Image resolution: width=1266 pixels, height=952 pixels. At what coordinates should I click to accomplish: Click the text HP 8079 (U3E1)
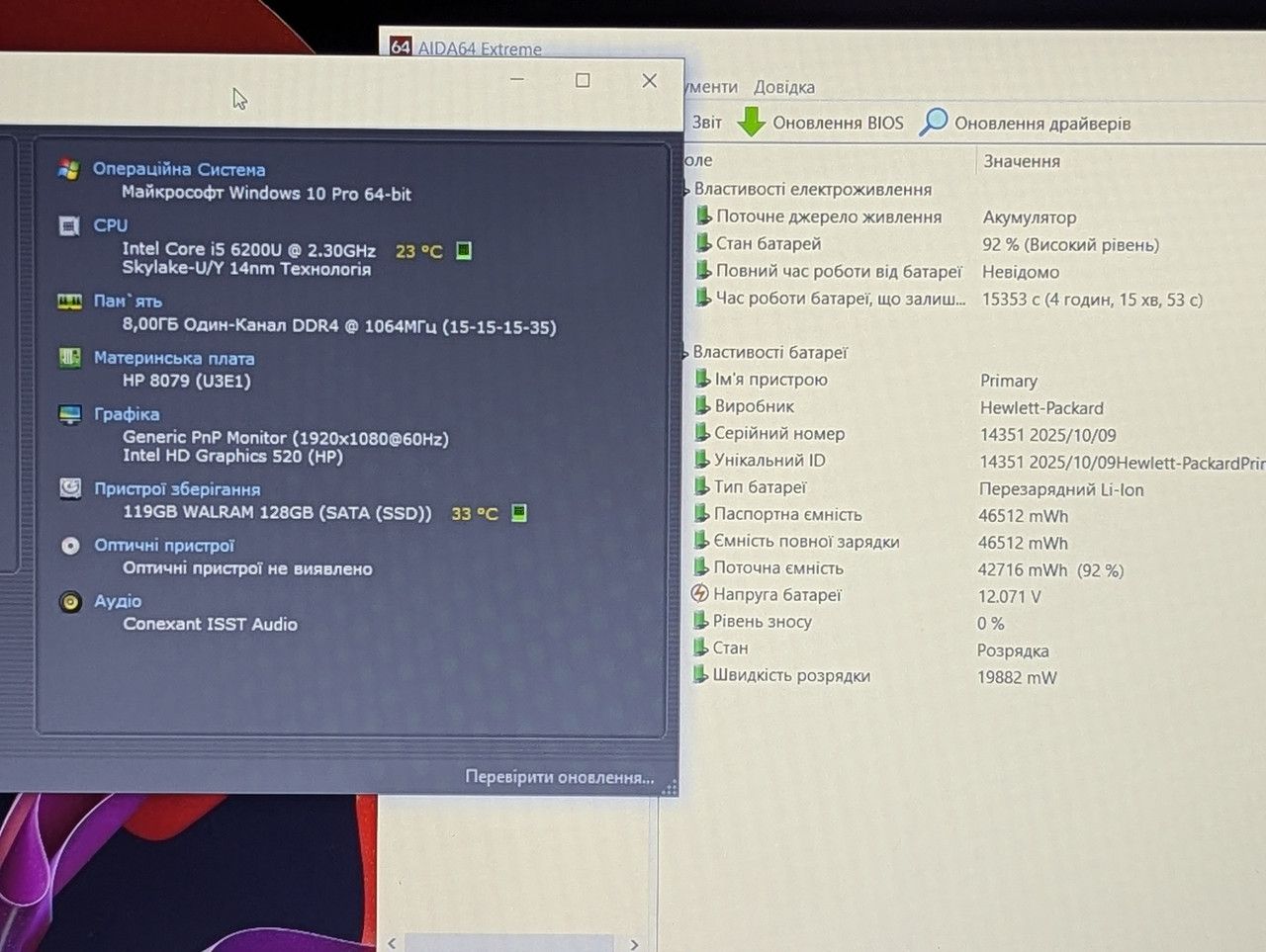[186, 381]
